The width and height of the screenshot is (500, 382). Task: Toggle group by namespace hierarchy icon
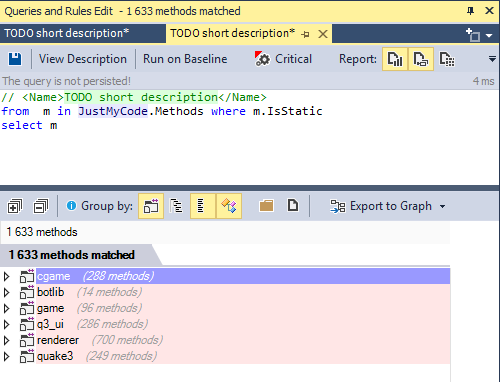(x=176, y=206)
